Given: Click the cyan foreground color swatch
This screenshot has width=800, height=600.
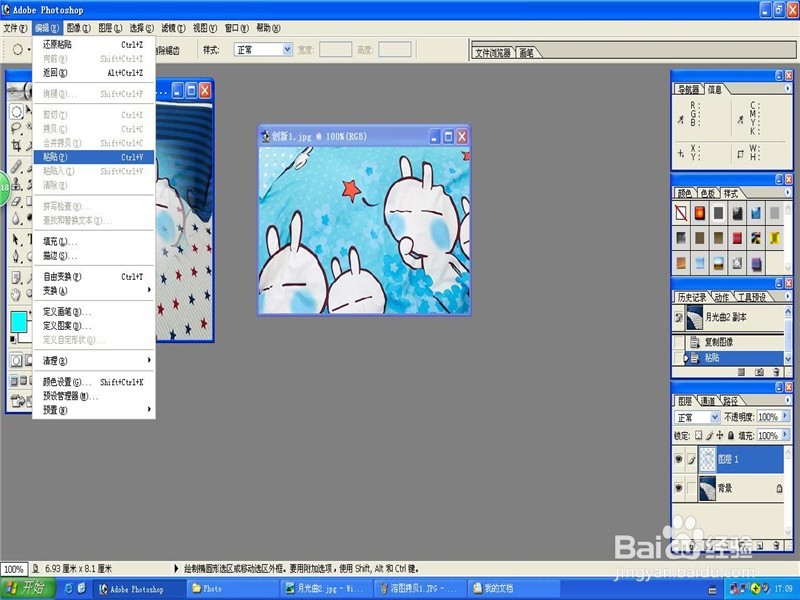Looking at the screenshot, I should pyautogui.click(x=19, y=322).
